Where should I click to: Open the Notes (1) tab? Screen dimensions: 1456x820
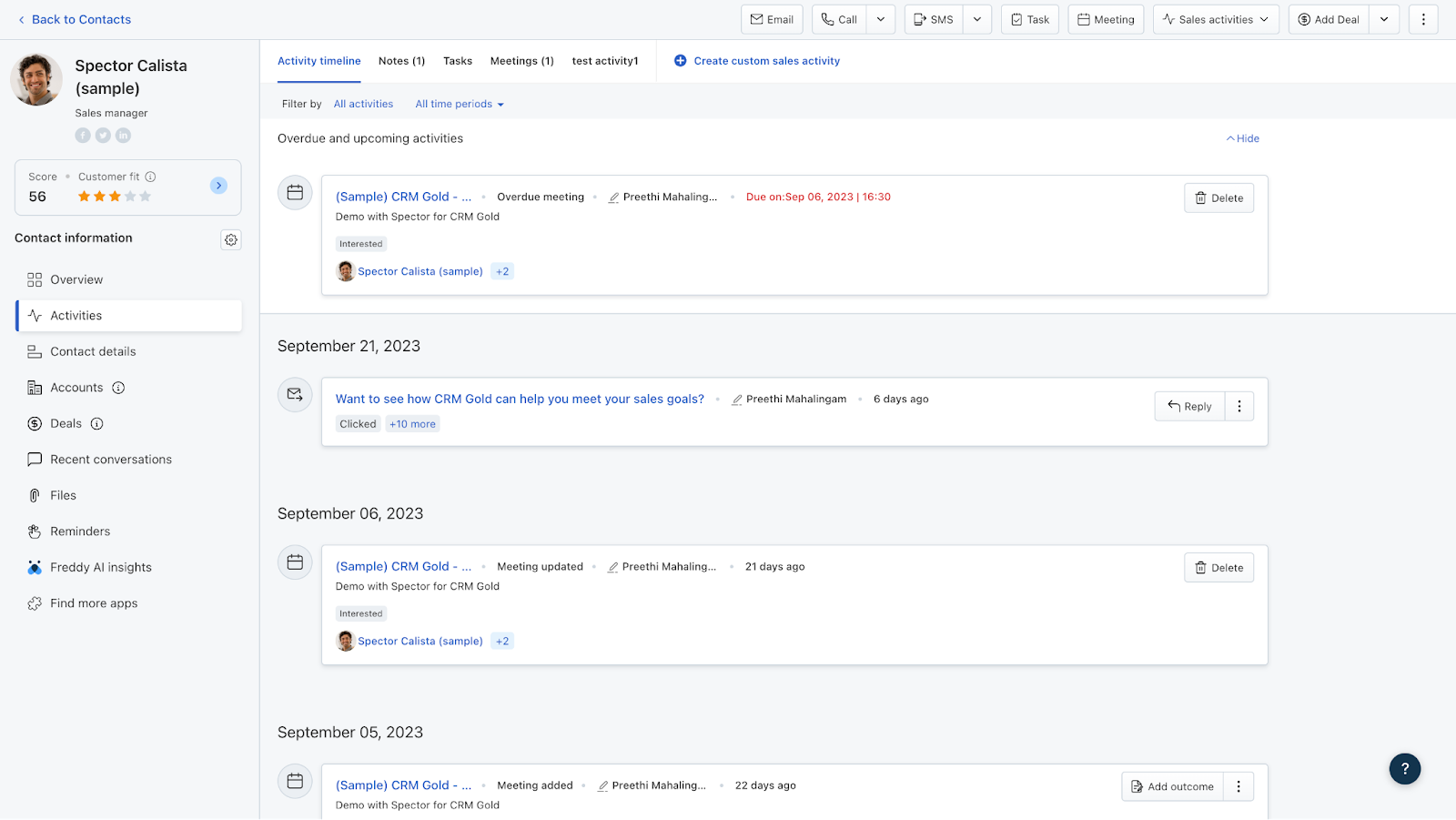pyautogui.click(x=401, y=61)
